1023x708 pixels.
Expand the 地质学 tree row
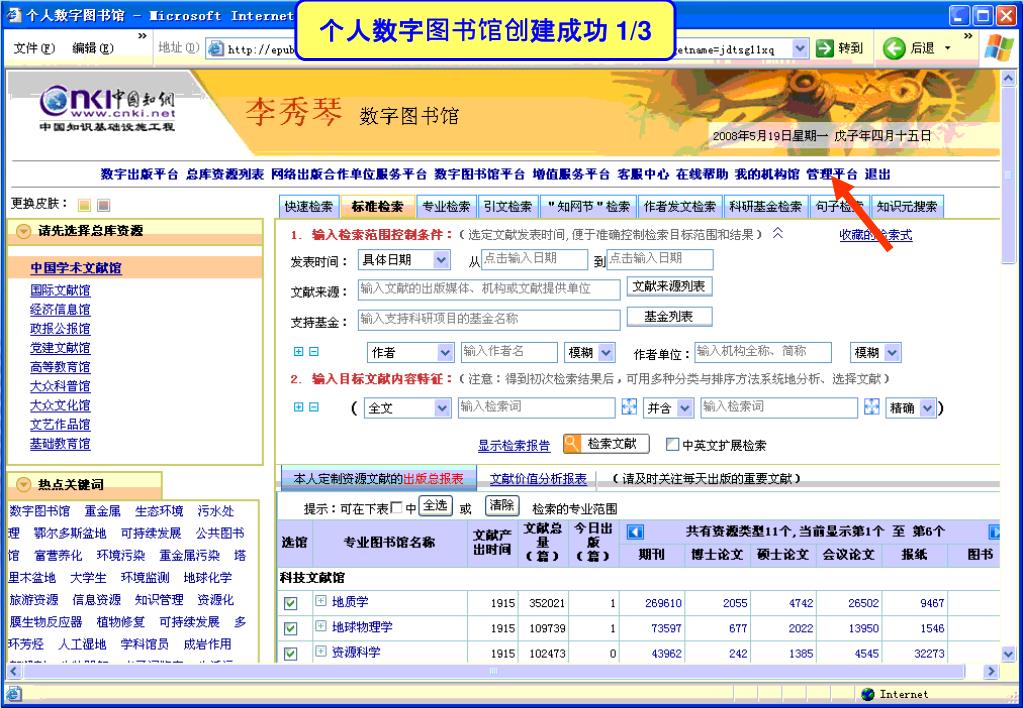(321, 600)
